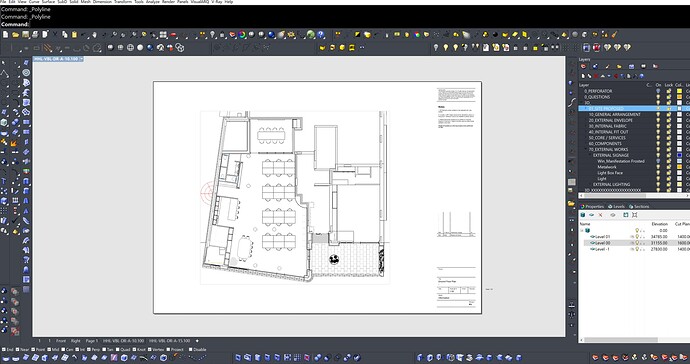Click the New Layer icon in the Layers panel

584,76
